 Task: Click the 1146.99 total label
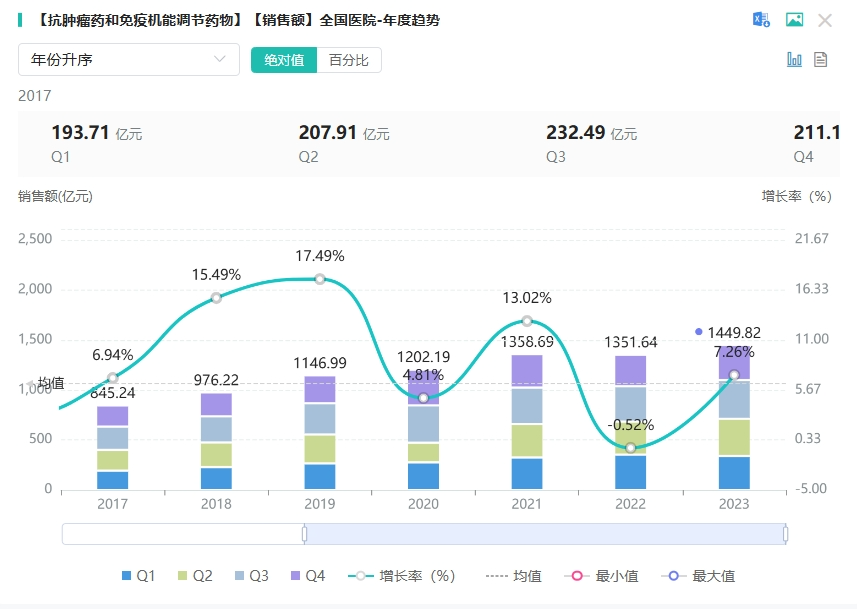[320, 363]
